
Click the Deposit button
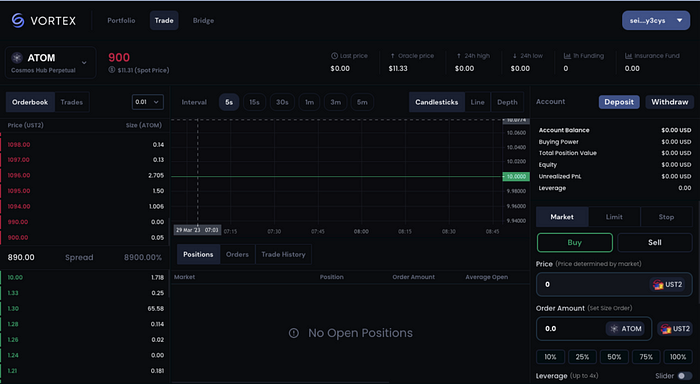[619, 102]
